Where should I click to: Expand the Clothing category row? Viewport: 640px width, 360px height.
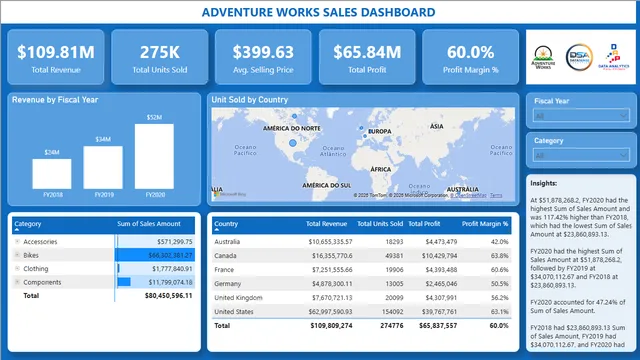[17, 269]
